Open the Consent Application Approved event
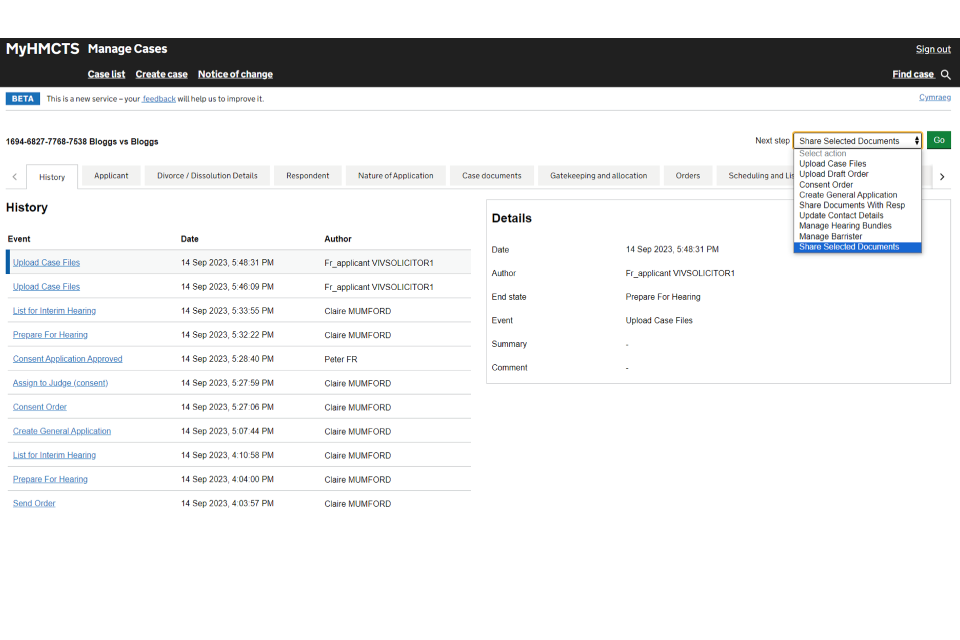960x640 pixels. click(x=67, y=359)
